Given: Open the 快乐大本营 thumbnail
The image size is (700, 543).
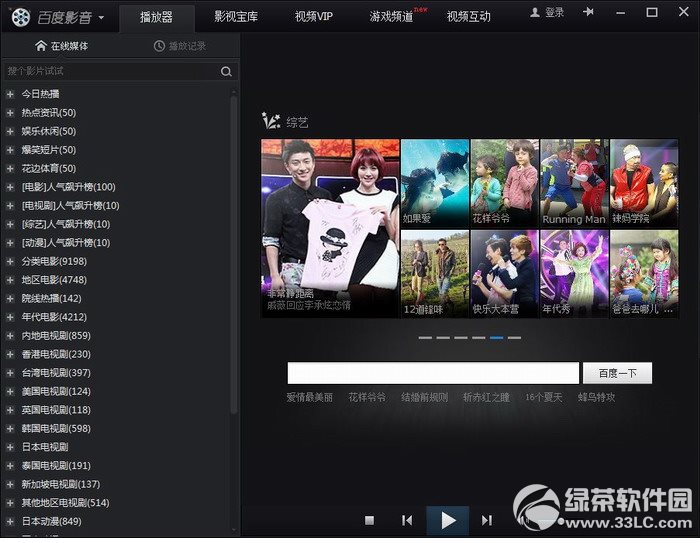Looking at the screenshot, I should click(x=504, y=274).
